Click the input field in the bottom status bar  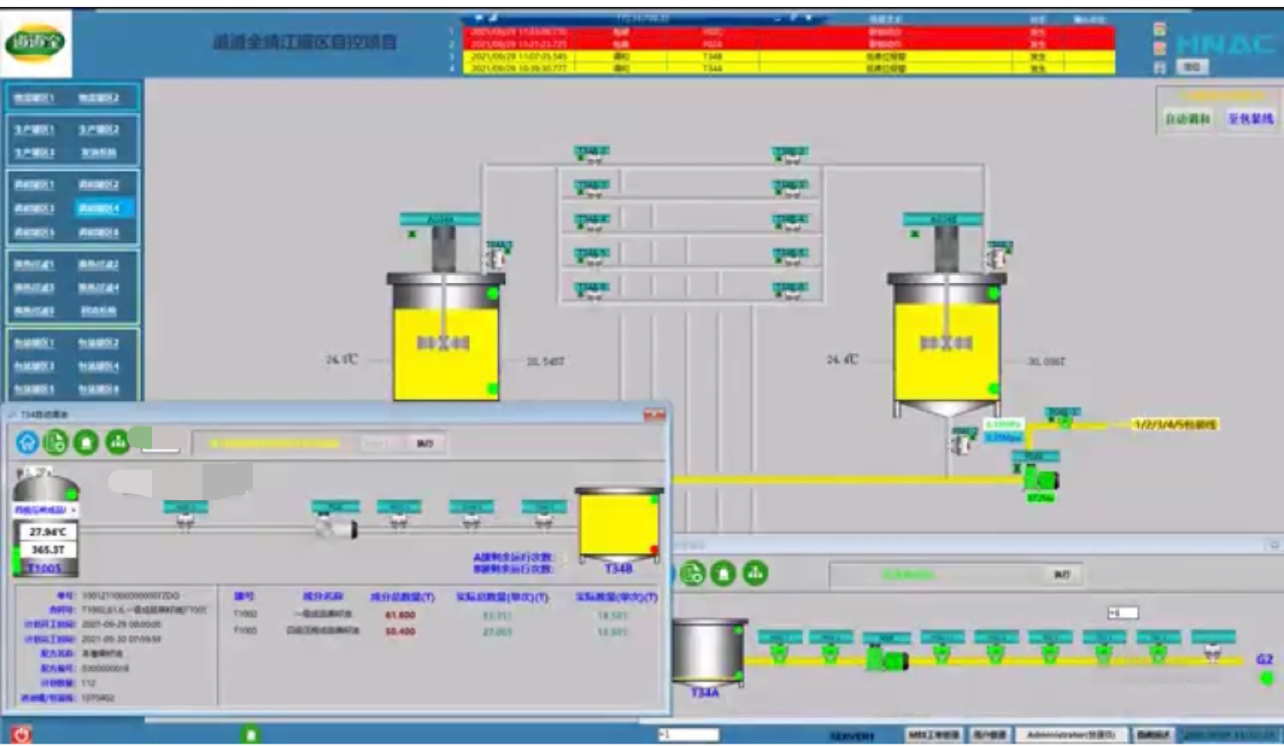pyautogui.click(x=689, y=735)
